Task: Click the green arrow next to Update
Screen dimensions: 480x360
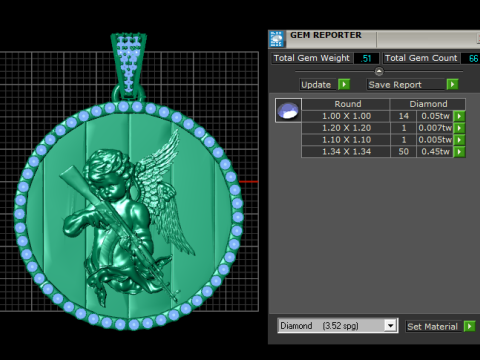Action: pos(344,84)
